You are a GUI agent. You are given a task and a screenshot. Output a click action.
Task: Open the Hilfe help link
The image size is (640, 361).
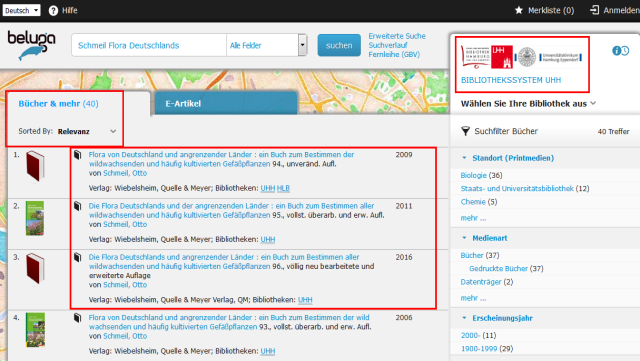pos(70,10)
